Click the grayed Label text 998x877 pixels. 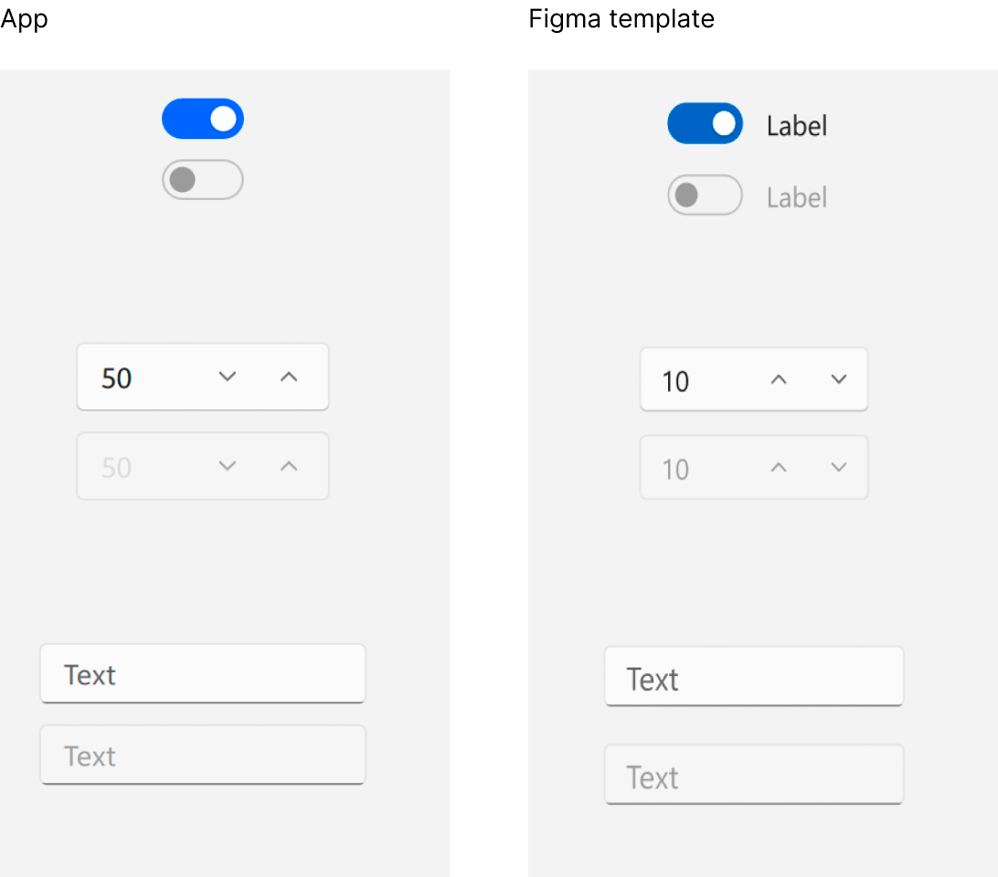pos(796,197)
